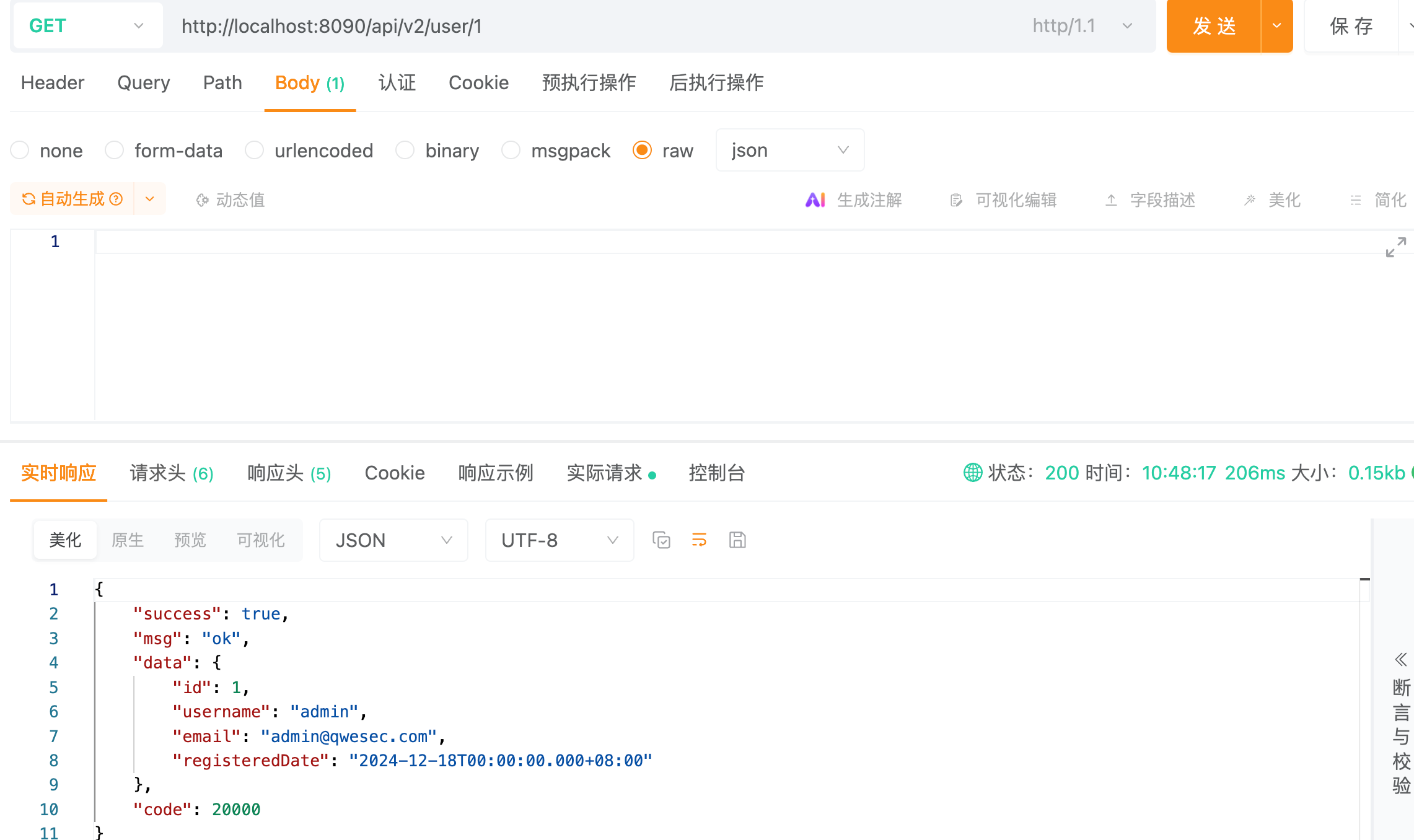Image resolution: width=1414 pixels, height=840 pixels.
Task: Click the auto-generate help question icon
Action: (116, 199)
